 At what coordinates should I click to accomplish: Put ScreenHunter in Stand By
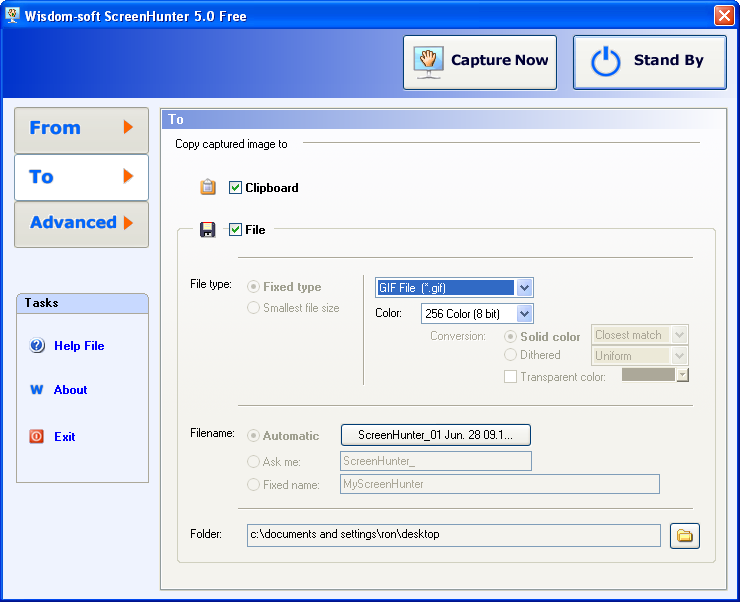[649, 62]
